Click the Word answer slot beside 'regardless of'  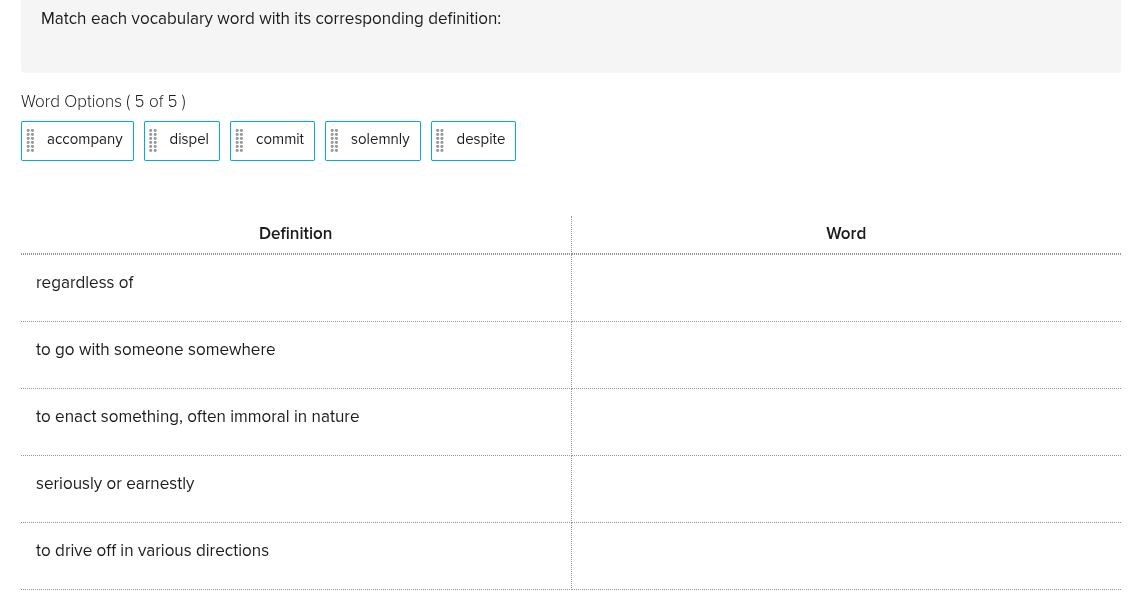coord(846,287)
